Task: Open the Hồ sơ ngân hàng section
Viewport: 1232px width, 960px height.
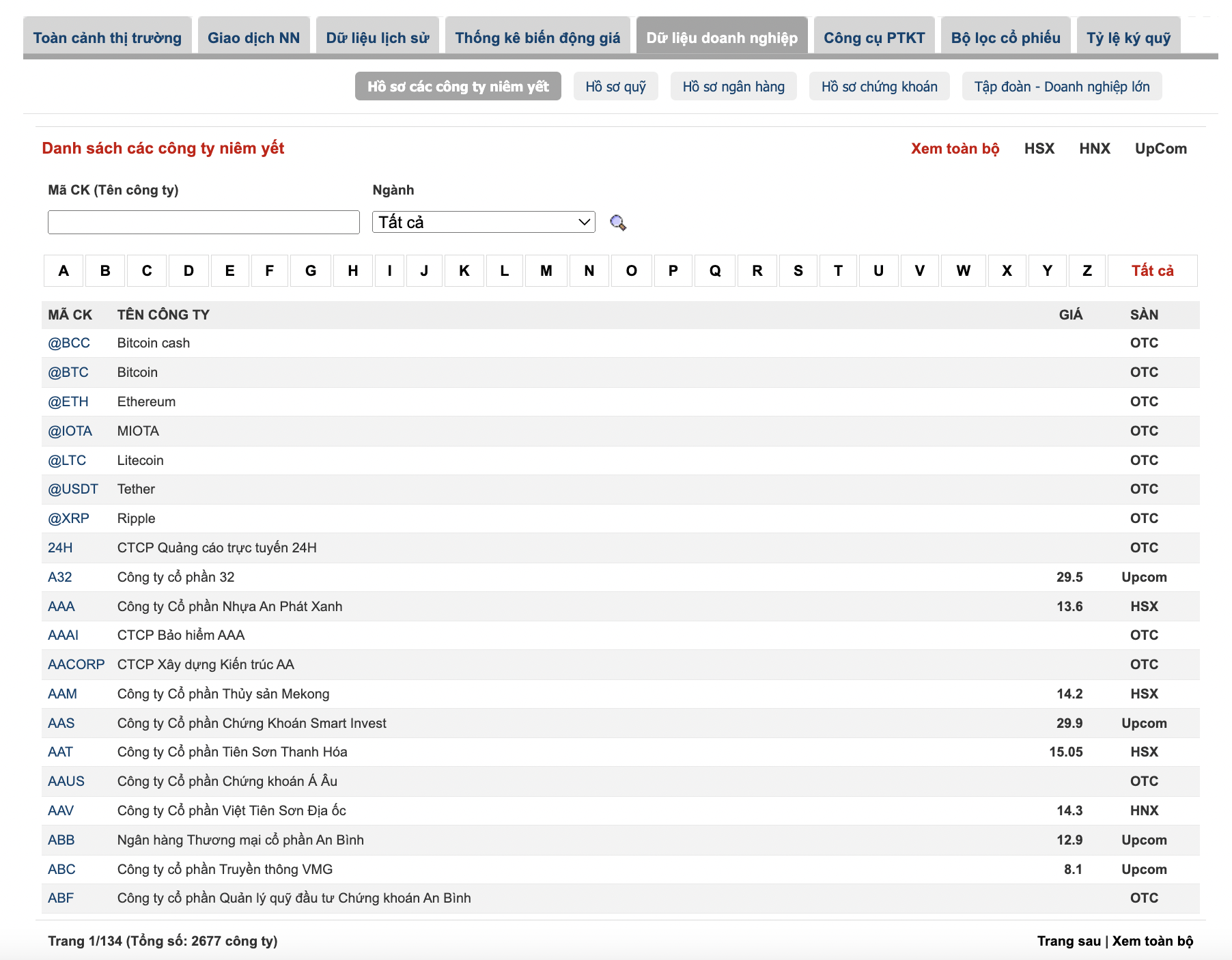Action: click(733, 86)
